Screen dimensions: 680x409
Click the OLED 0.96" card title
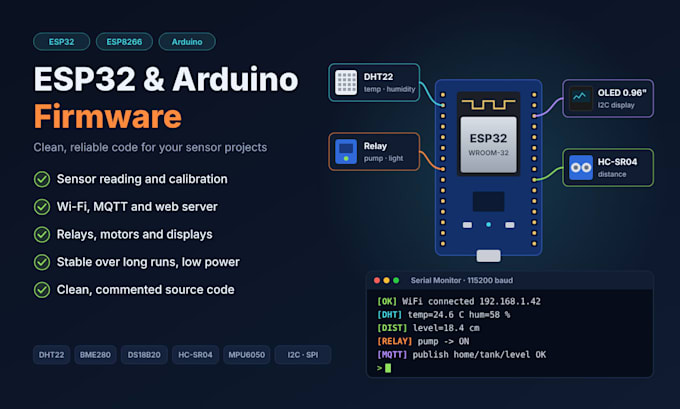pyautogui.click(x=622, y=93)
